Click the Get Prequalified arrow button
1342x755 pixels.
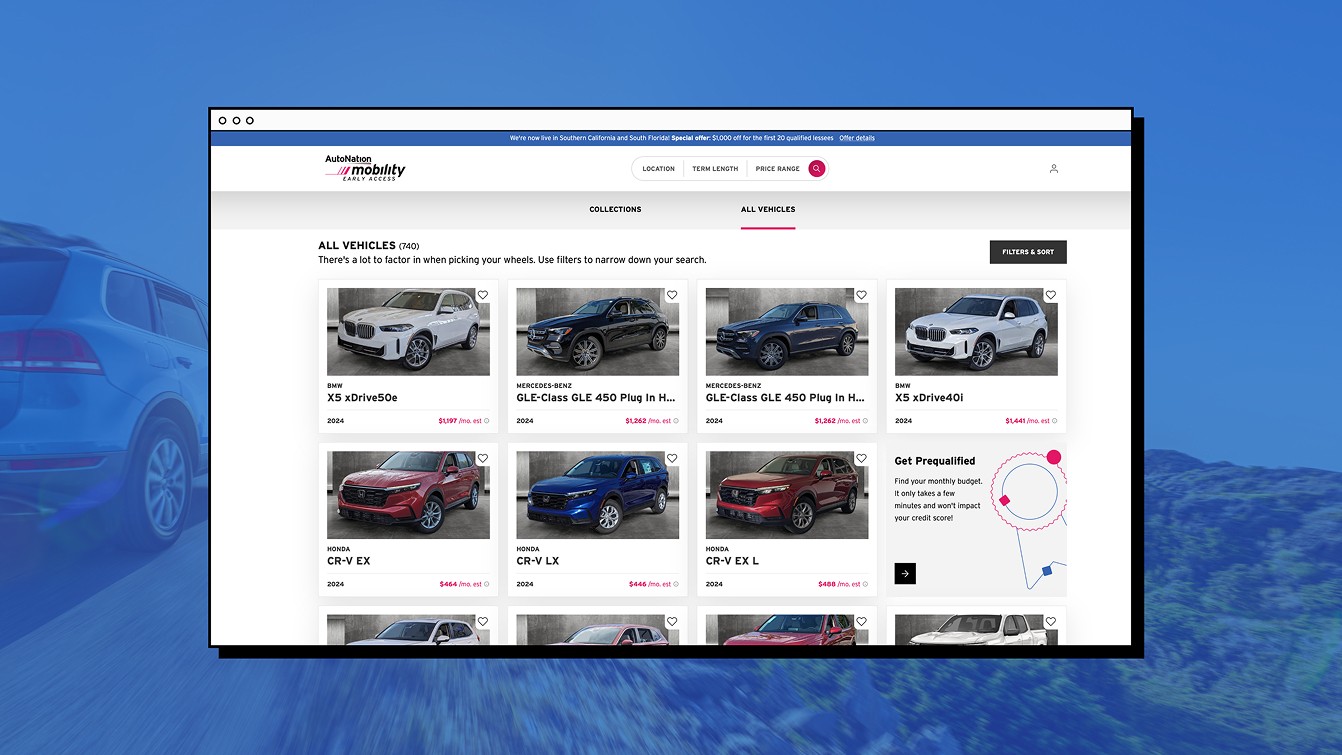tap(905, 574)
